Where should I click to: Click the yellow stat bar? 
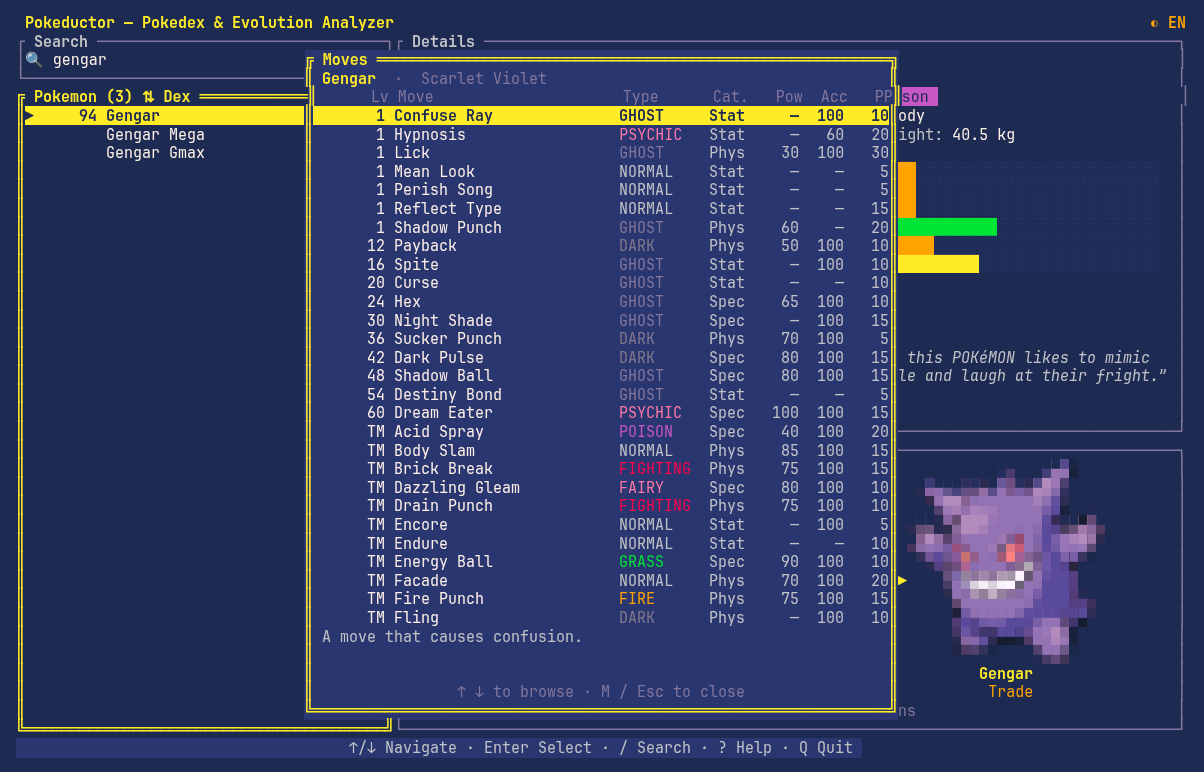(938, 264)
